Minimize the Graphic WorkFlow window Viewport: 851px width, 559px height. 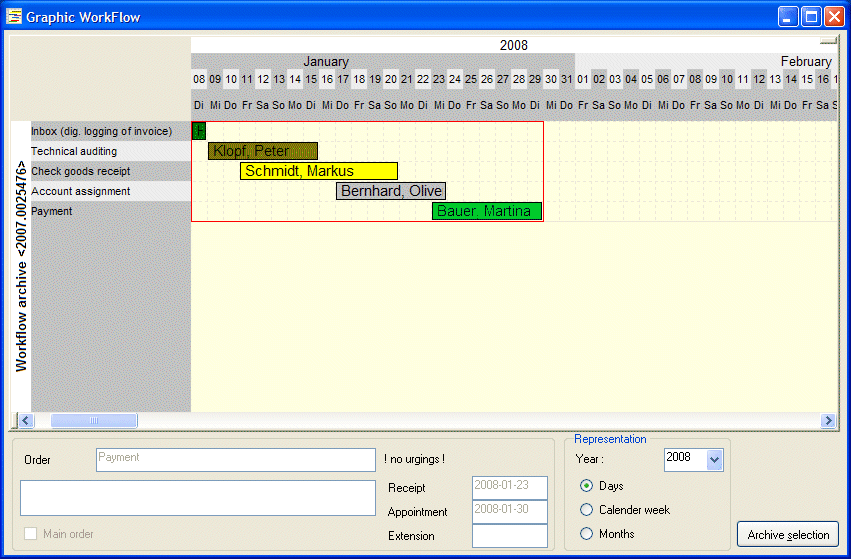pos(788,17)
